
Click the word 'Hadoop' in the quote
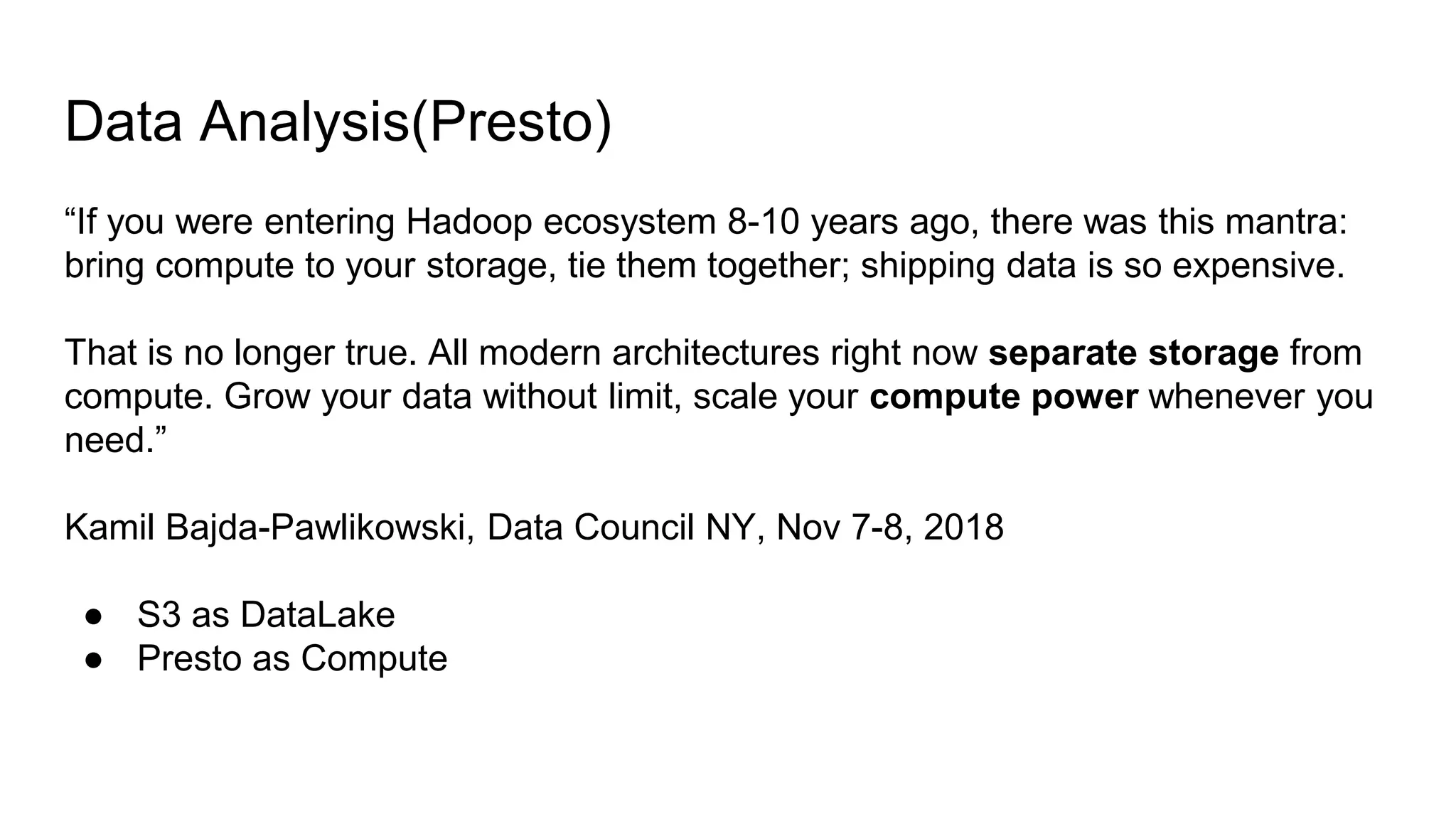(469, 222)
